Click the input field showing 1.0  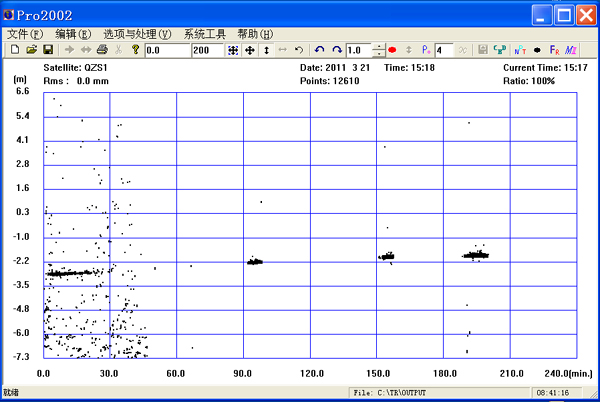[x=359, y=50]
